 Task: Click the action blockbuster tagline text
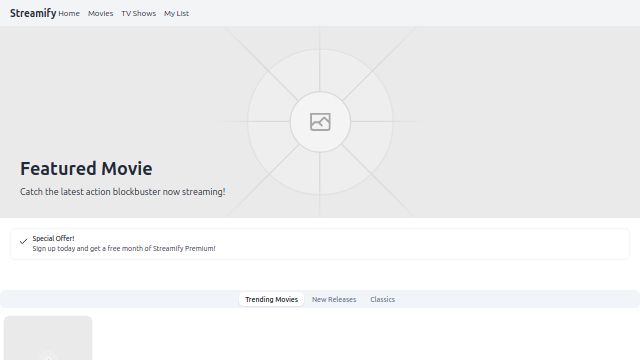pyautogui.click(x=122, y=192)
